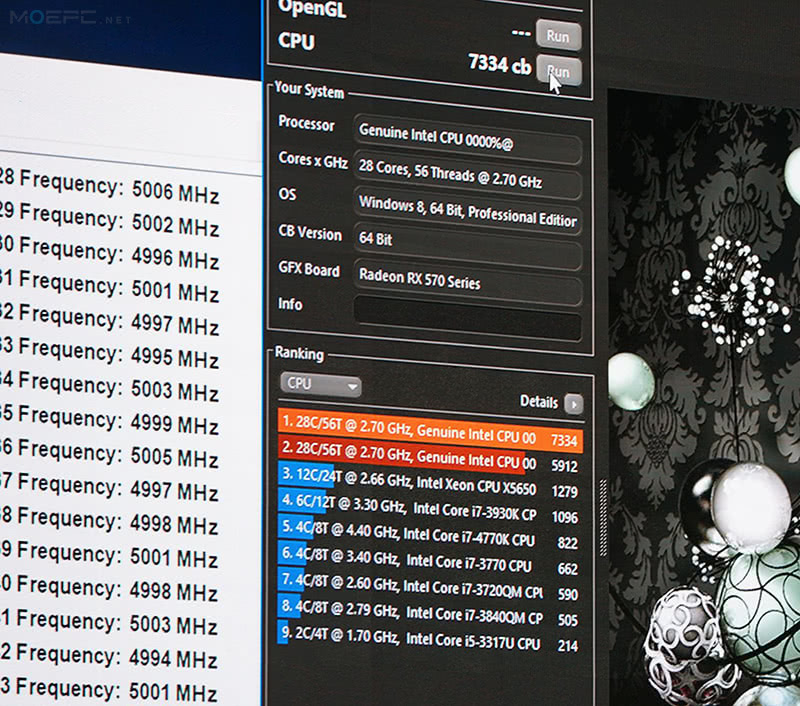Click the ranking list scrollbar grip
Image resolution: width=800 pixels, height=706 pixels.
coord(604,517)
